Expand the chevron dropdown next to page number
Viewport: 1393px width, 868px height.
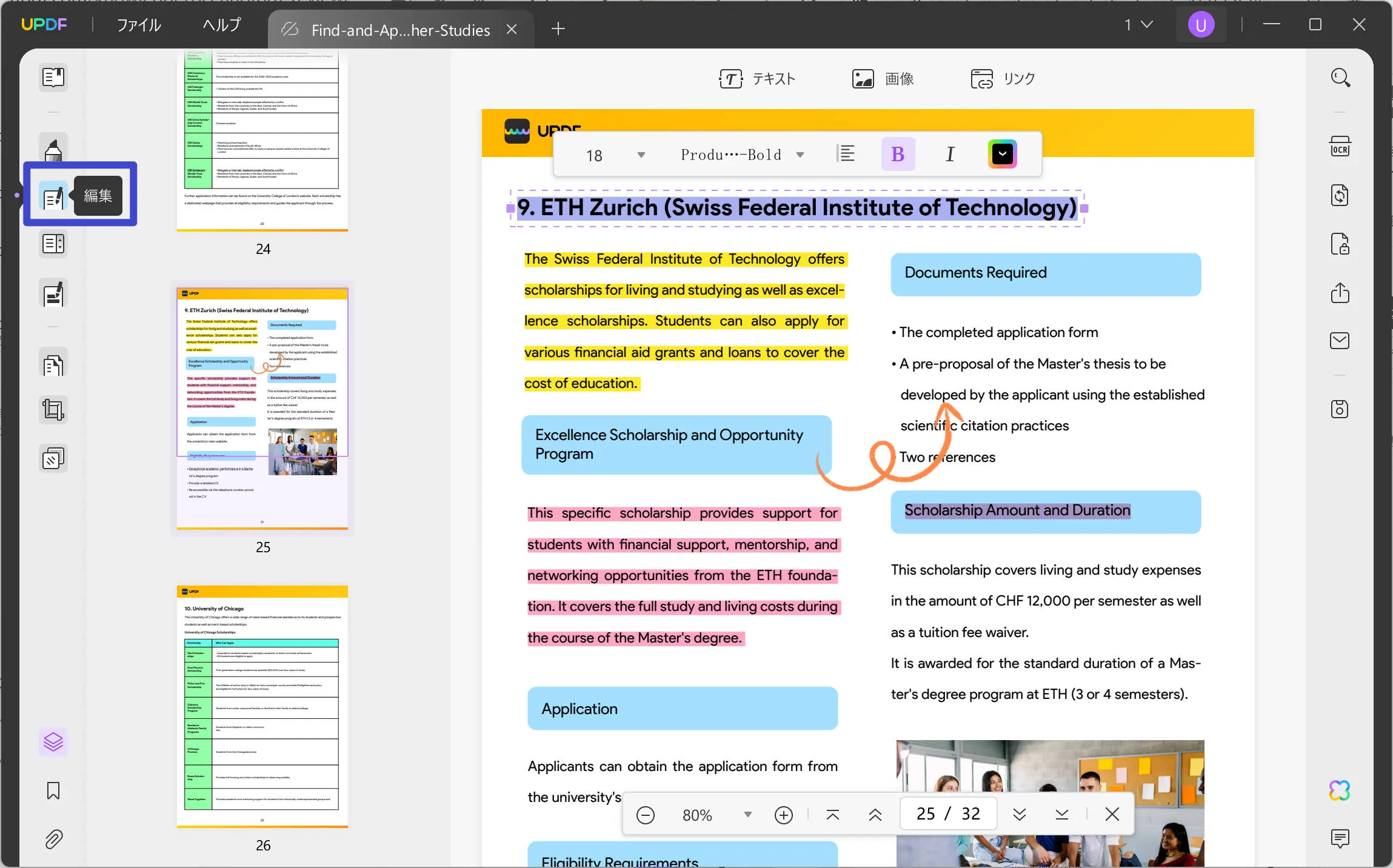tap(1019, 814)
